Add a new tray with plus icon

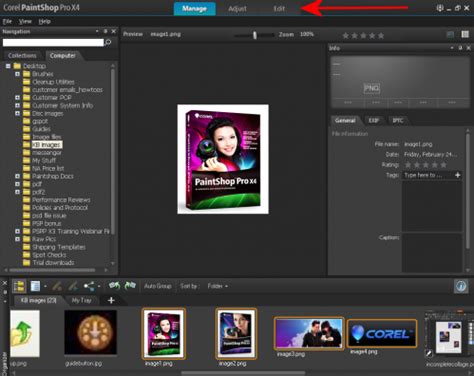click(111, 300)
